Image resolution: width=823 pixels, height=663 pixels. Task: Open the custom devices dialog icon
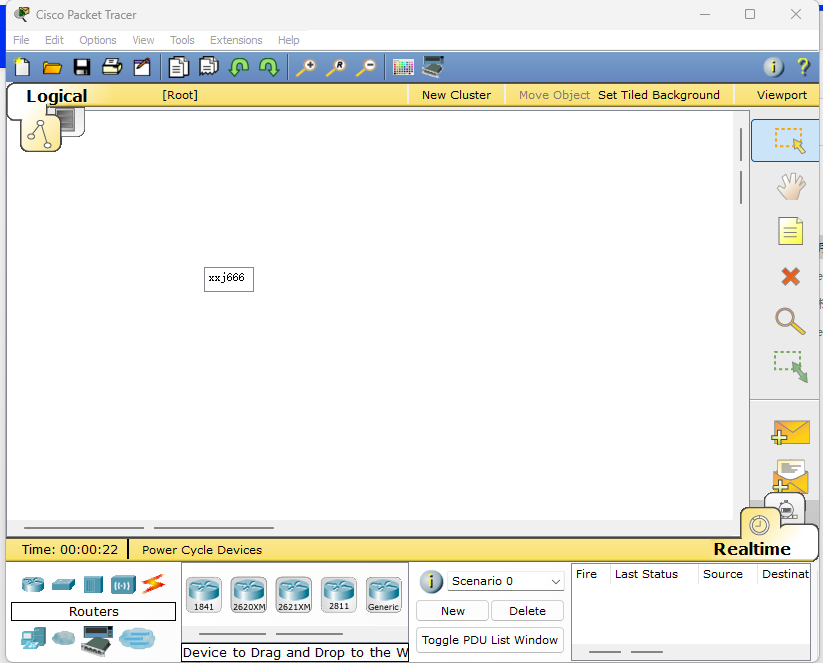coord(433,67)
